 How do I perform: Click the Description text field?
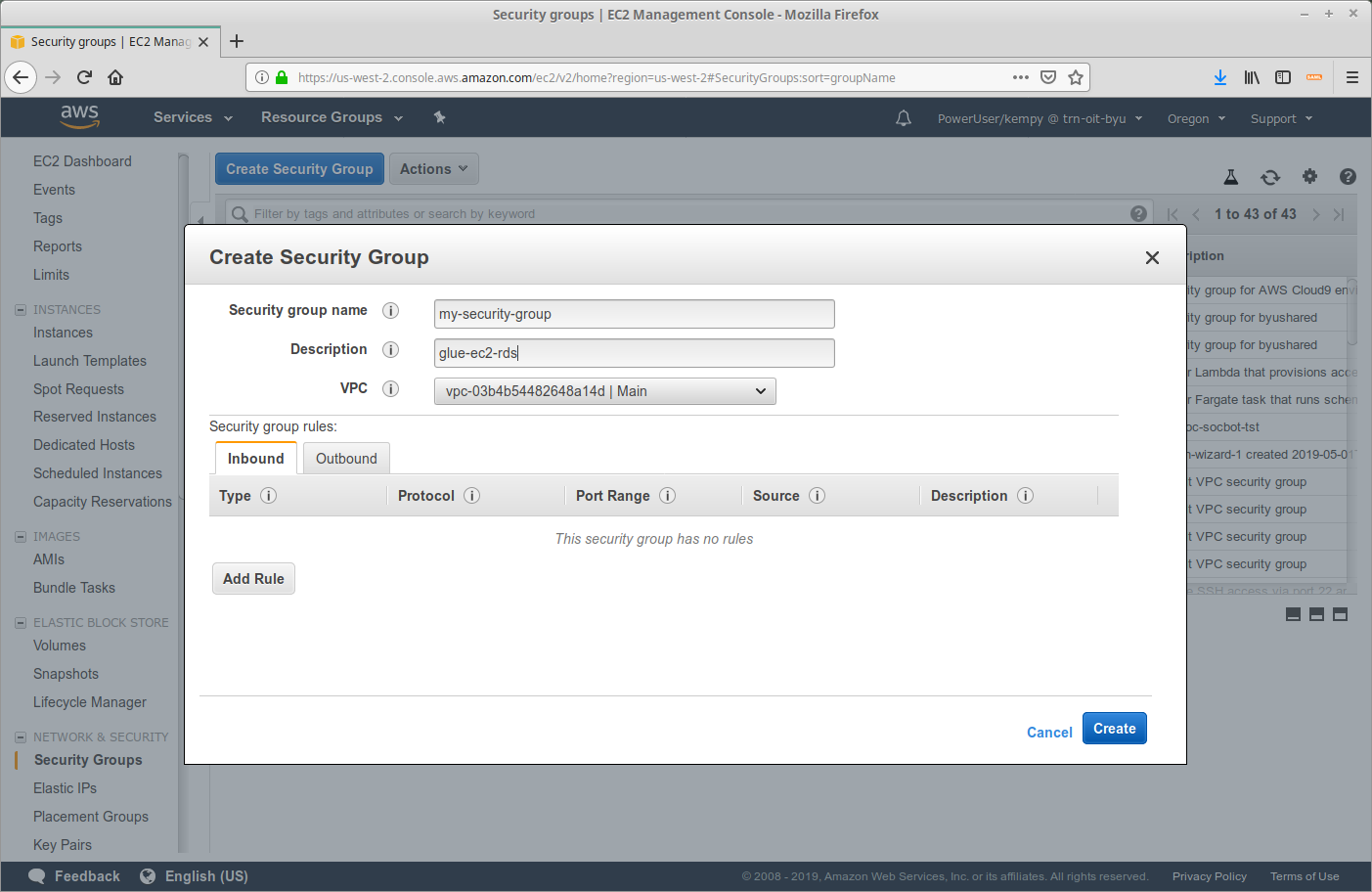pyautogui.click(x=635, y=353)
